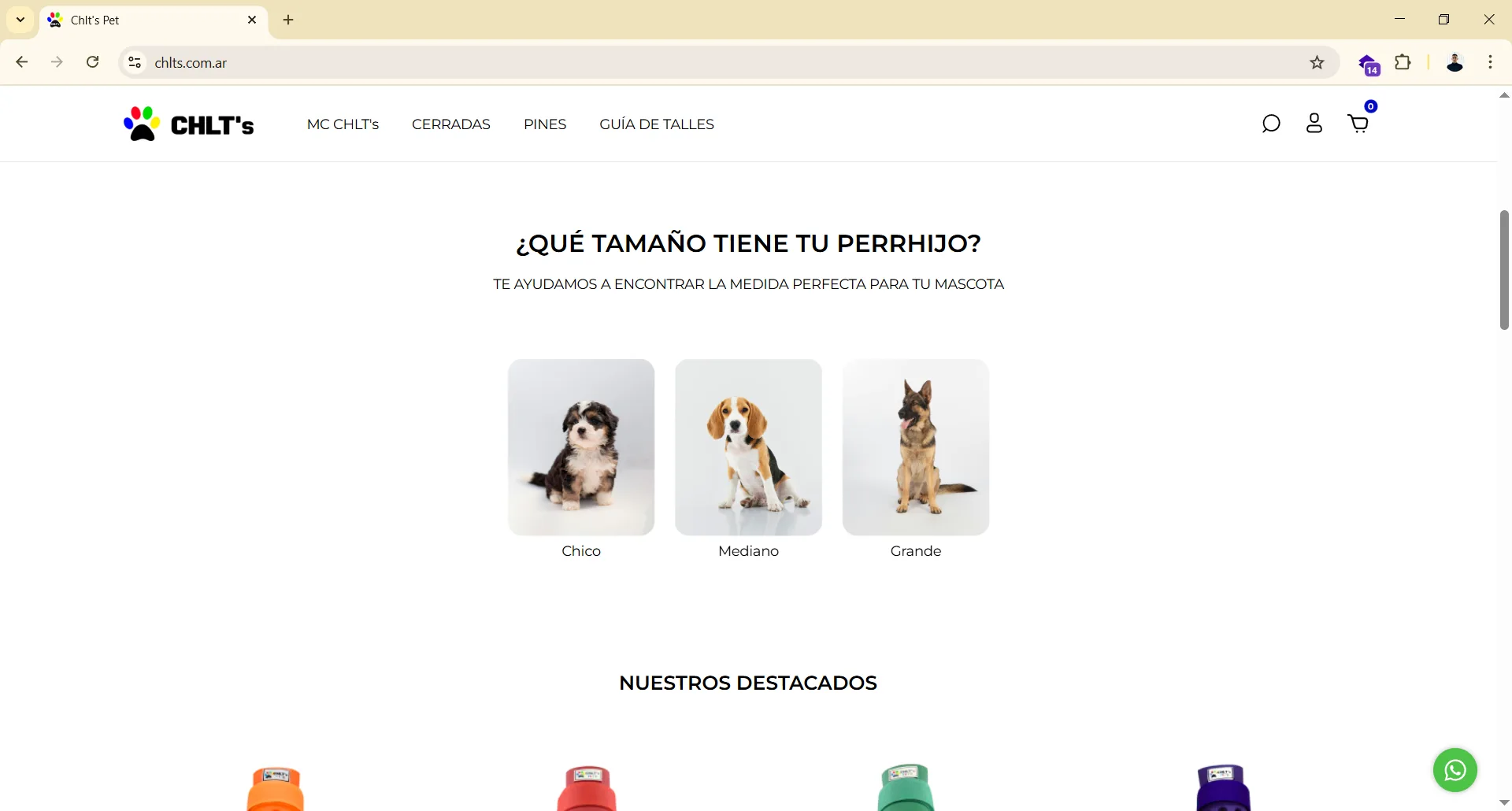This screenshot has width=1512, height=811.
Task: Open the PINES navigation link
Action: 545,124
